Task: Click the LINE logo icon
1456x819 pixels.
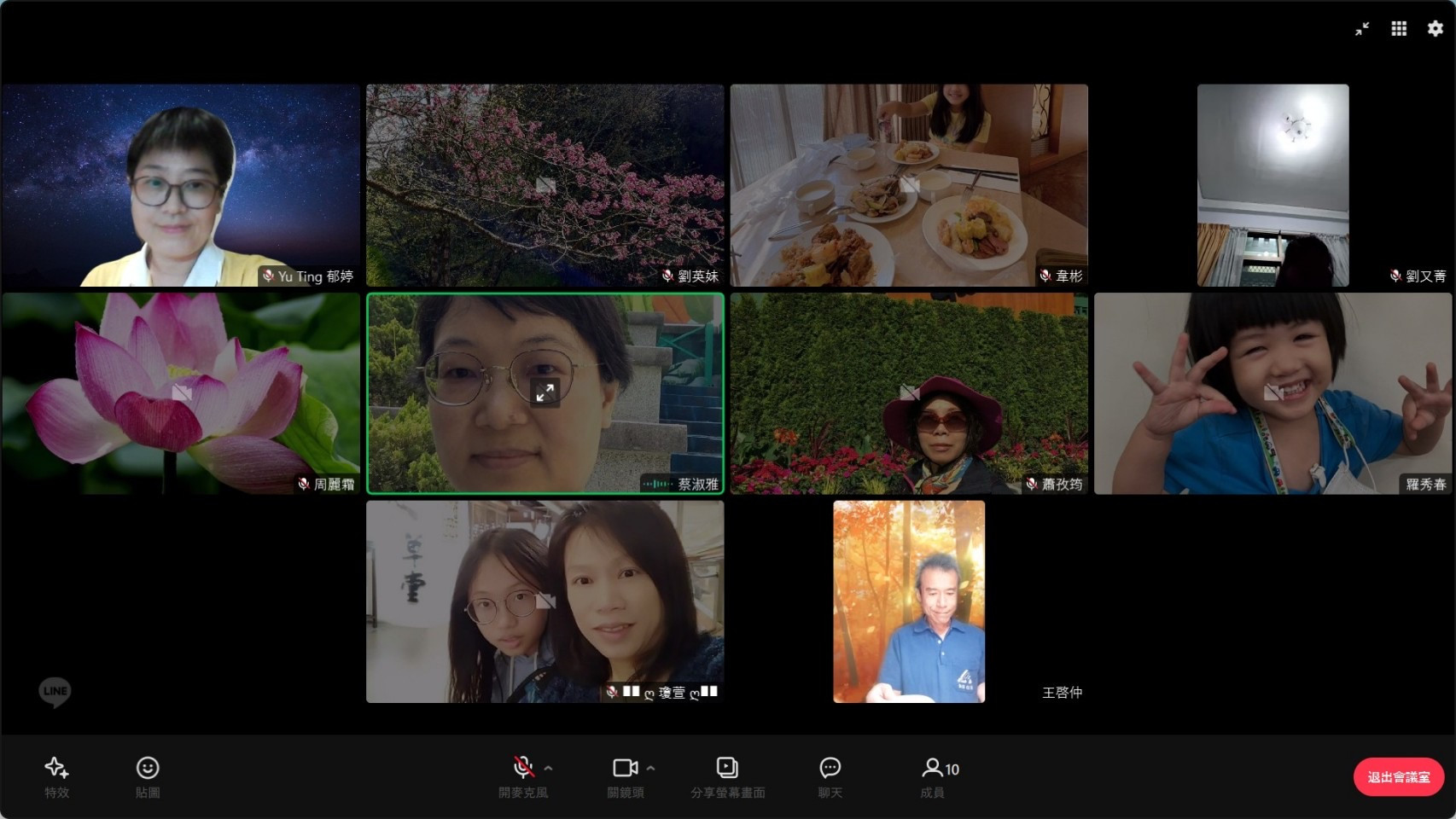Action: [x=55, y=691]
